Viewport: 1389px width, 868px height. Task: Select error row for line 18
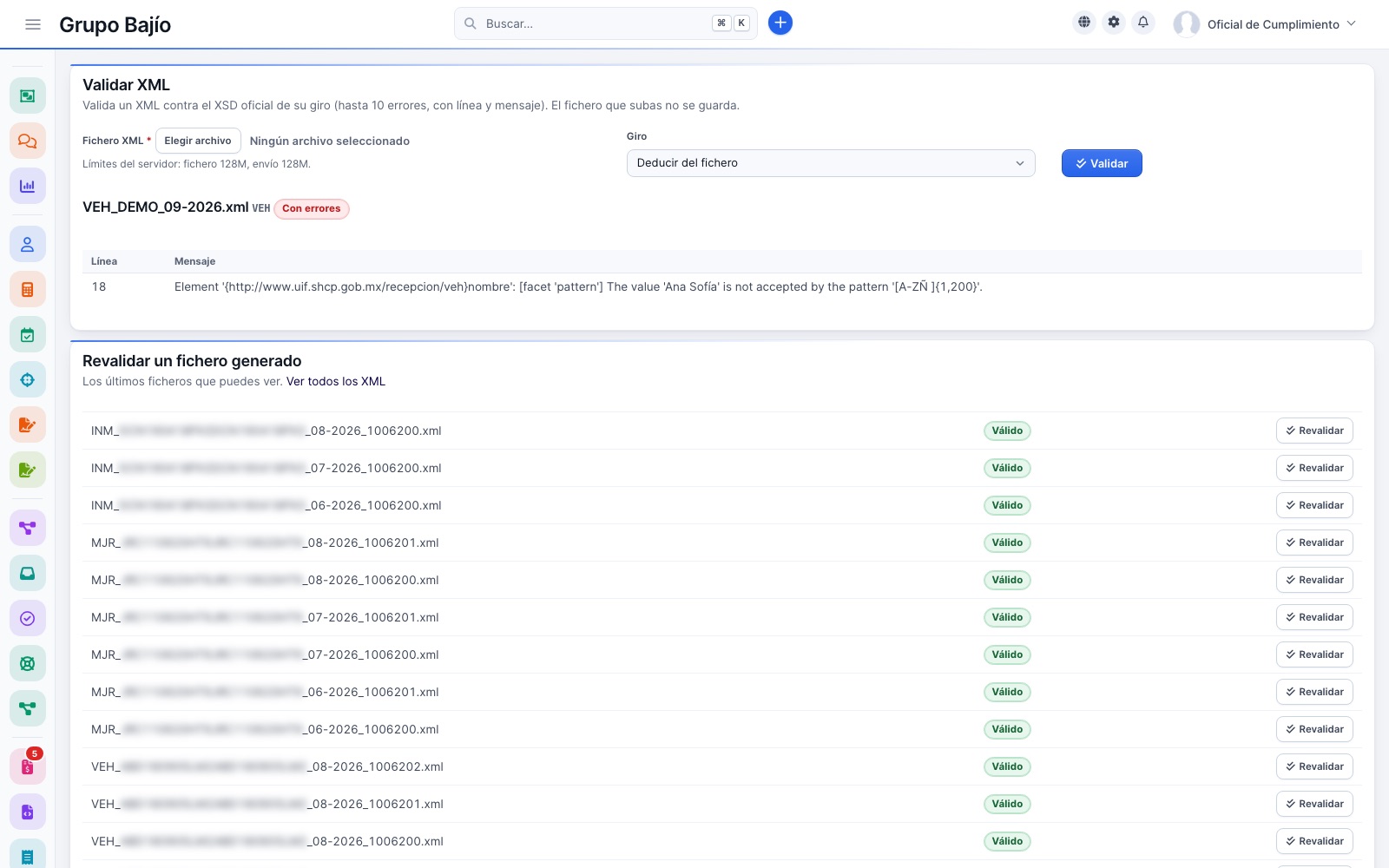722,286
